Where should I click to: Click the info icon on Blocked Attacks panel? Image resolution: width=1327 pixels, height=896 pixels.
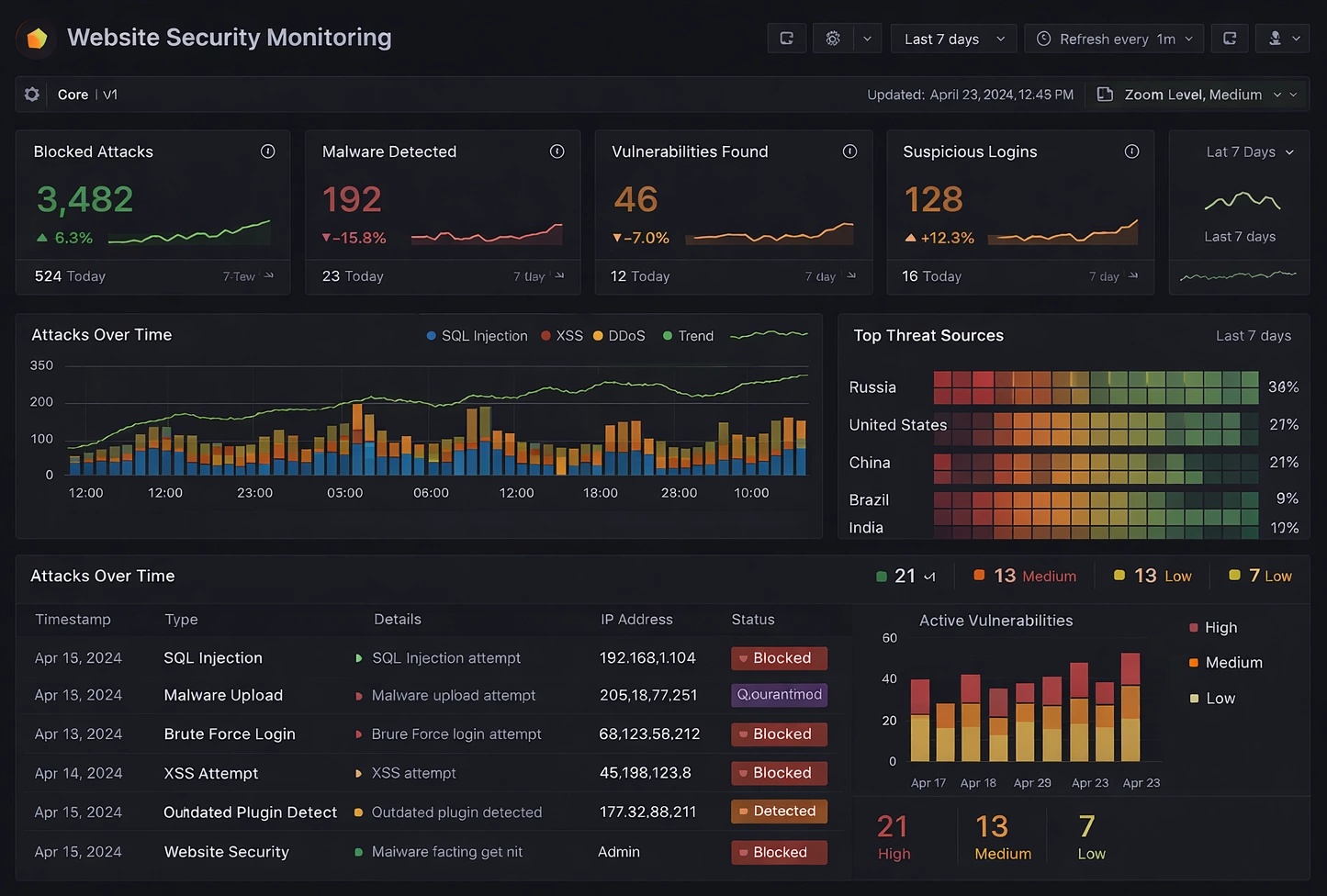267,151
